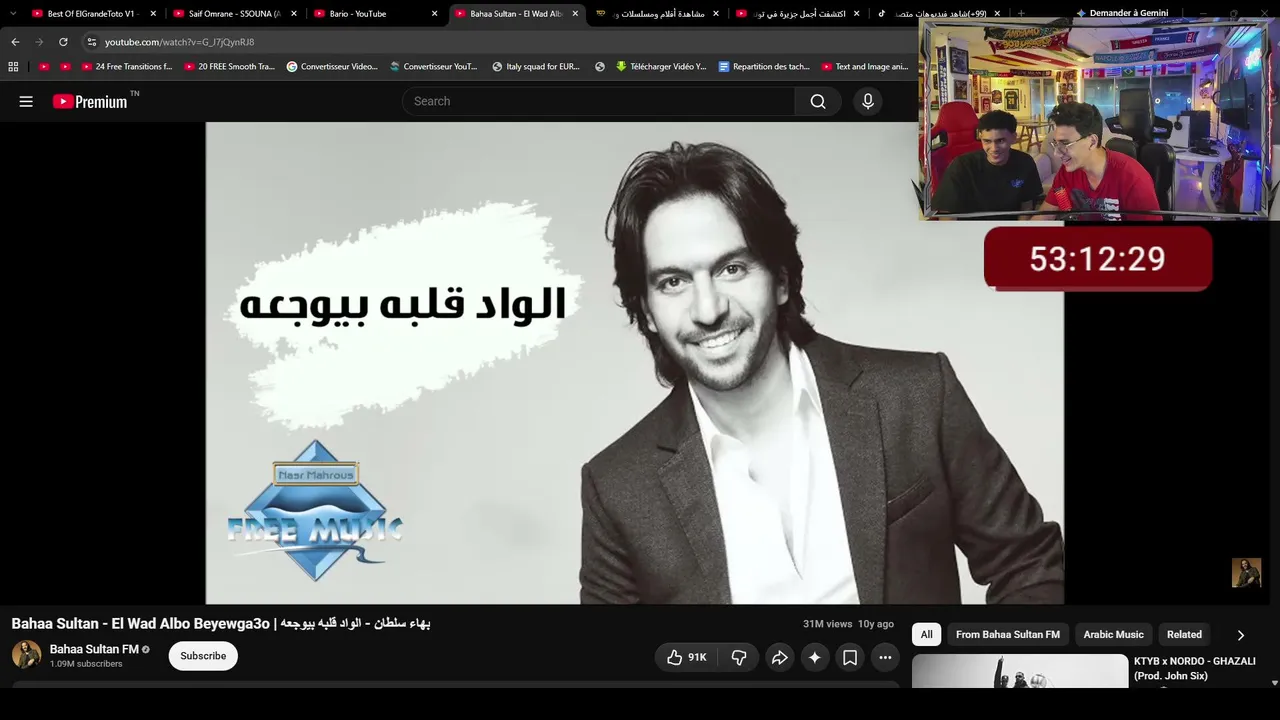Like the video with thumbs up

686,657
